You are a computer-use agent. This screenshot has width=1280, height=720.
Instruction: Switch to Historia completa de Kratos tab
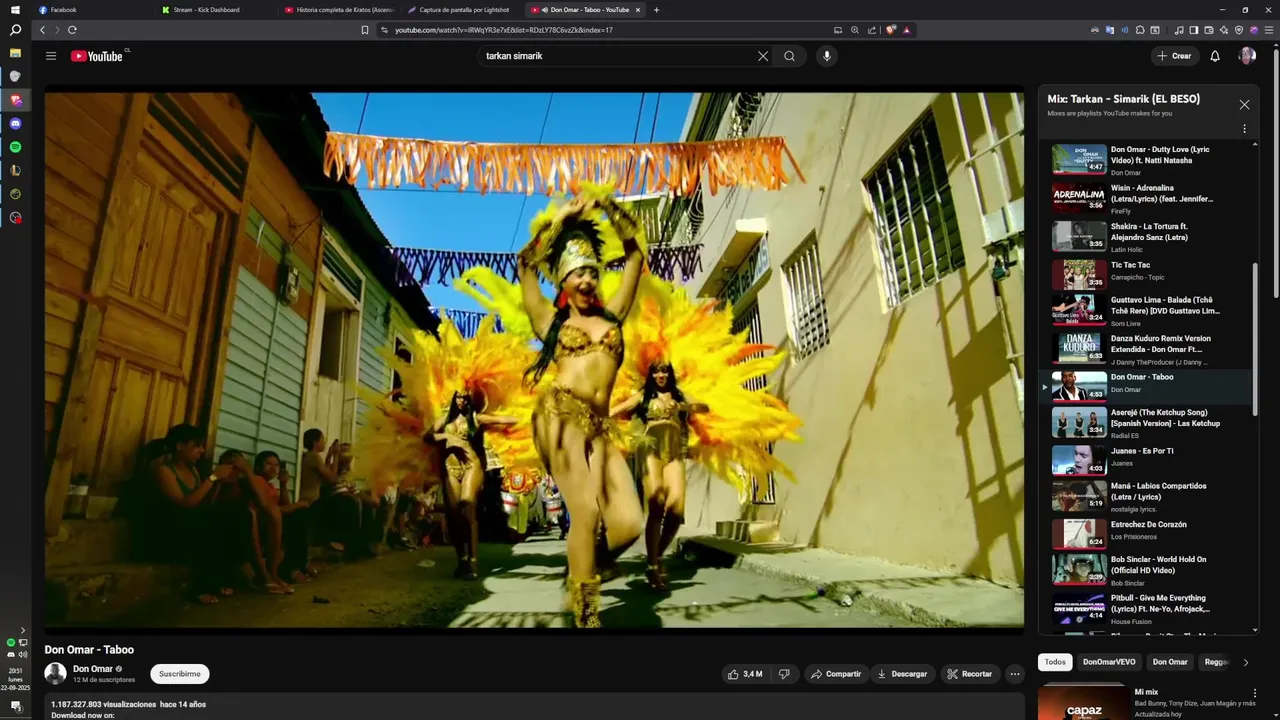(338, 10)
